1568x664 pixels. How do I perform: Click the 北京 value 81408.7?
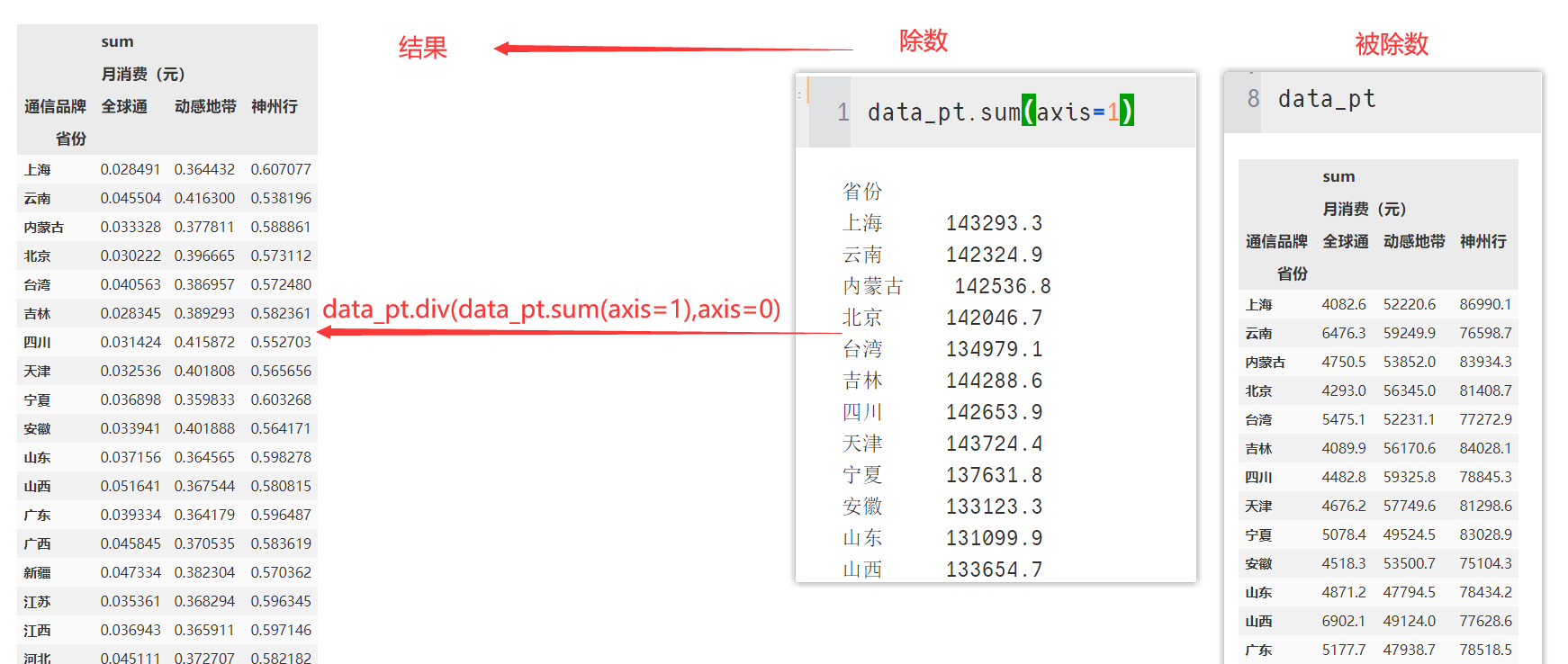point(1486,390)
